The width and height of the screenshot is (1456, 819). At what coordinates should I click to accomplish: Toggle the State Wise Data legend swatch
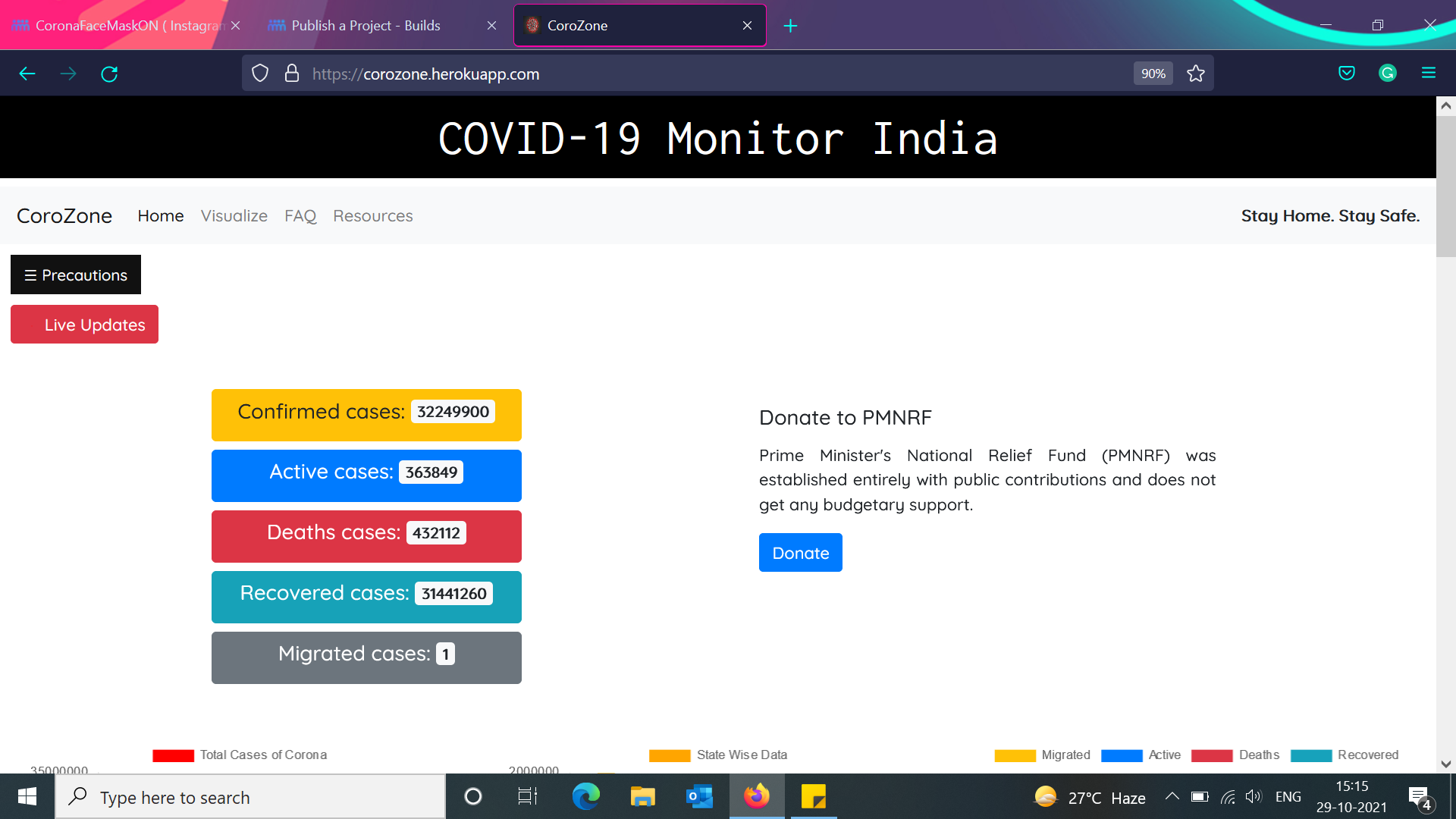[670, 755]
